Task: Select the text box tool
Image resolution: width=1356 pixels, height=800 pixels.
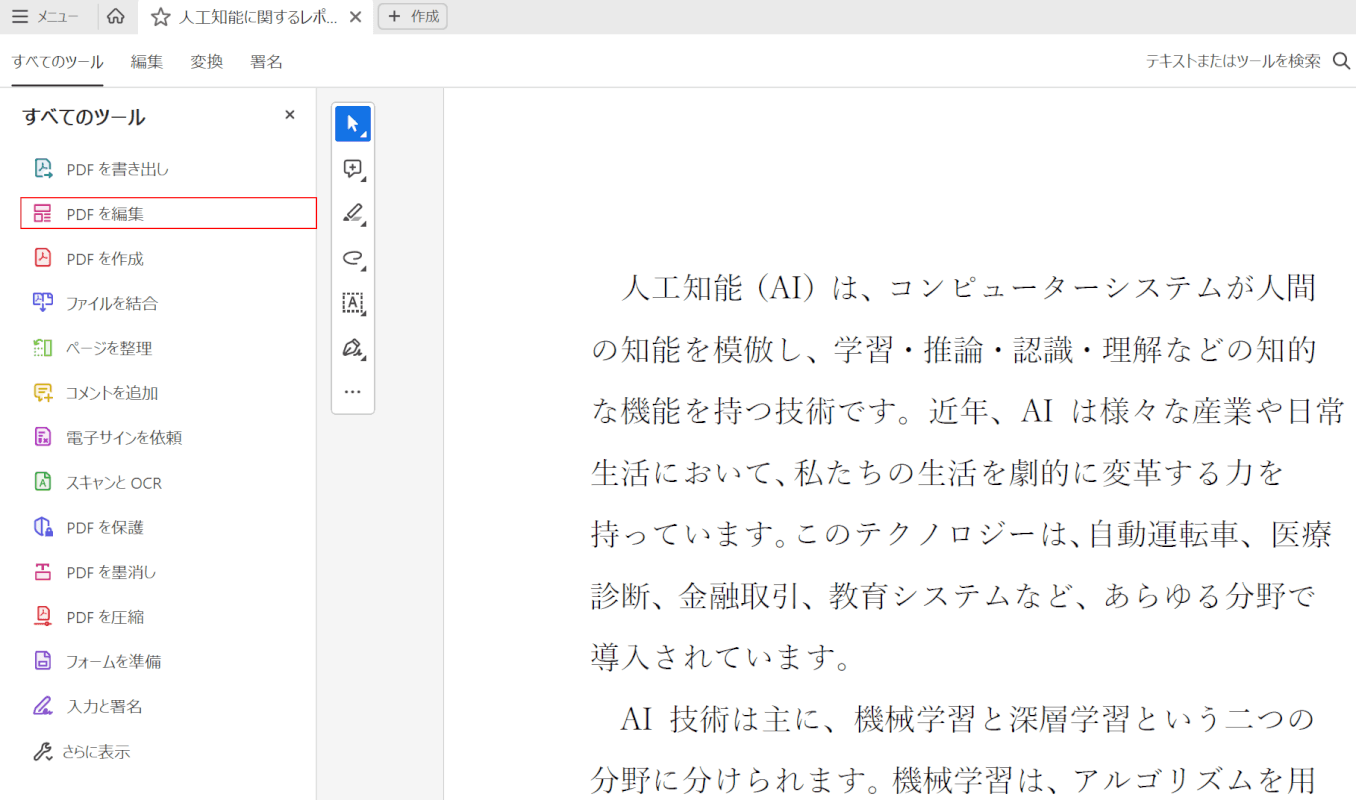Action: tap(353, 303)
